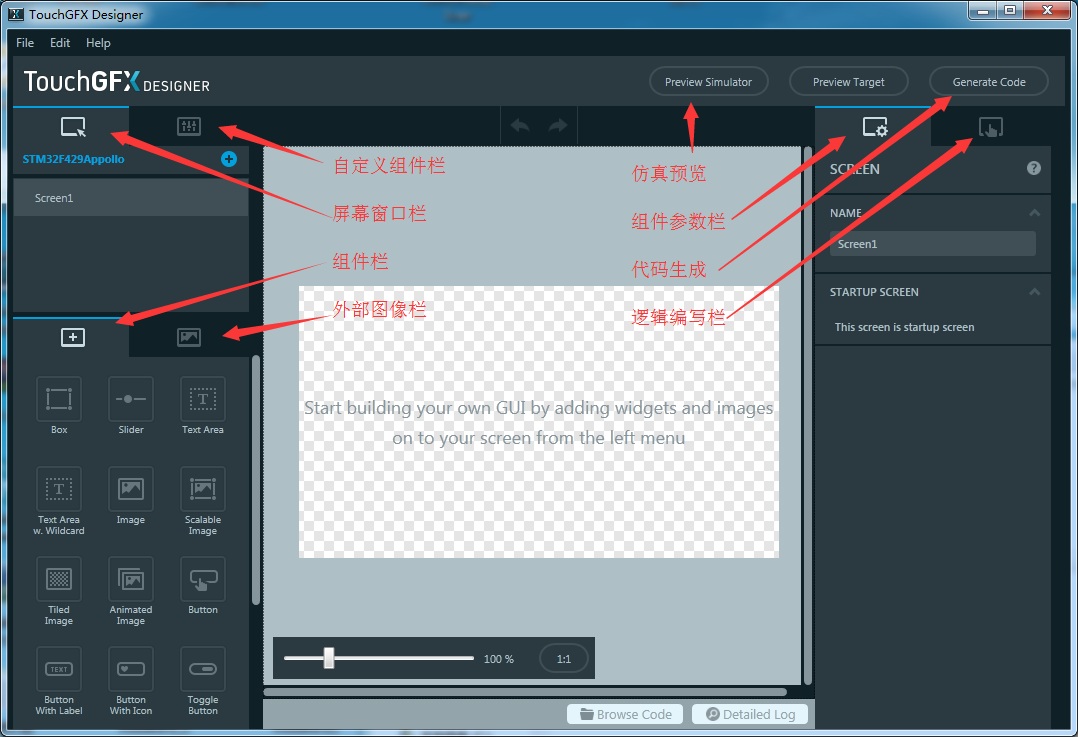Add Button With Icon widget
1078x737 pixels.
coord(131,669)
